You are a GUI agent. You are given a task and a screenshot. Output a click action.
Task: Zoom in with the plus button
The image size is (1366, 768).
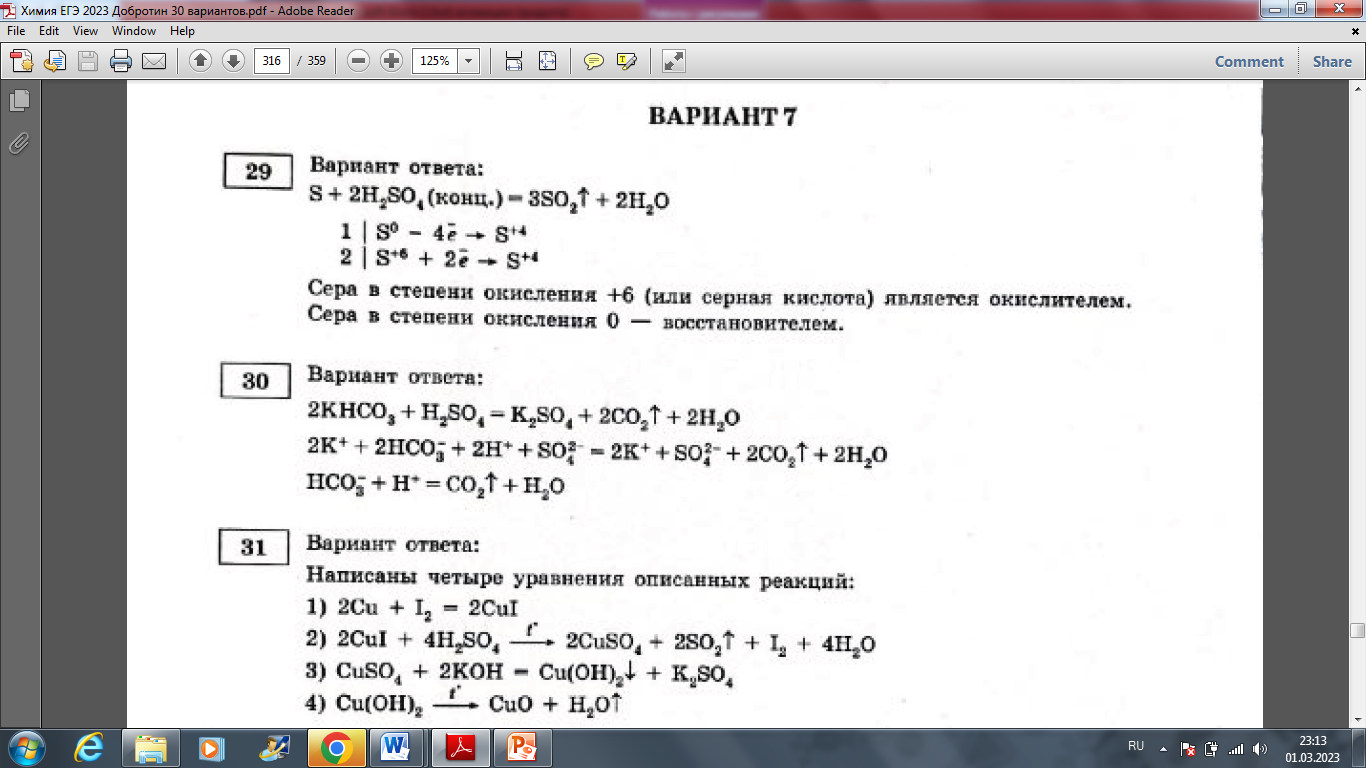pyautogui.click(x=392, y=61)
